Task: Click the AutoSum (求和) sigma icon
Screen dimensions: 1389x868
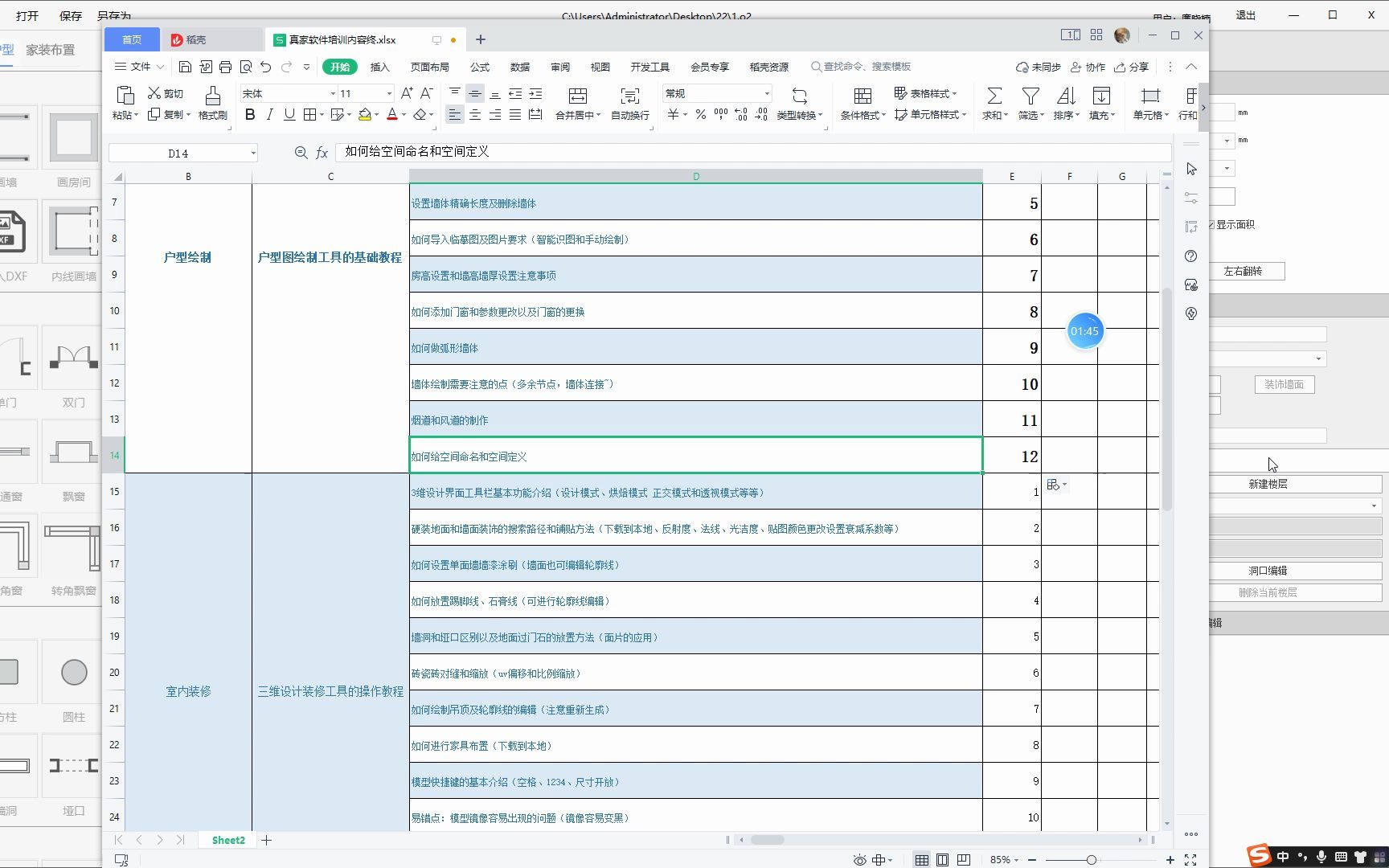Action: coord(994,96)
